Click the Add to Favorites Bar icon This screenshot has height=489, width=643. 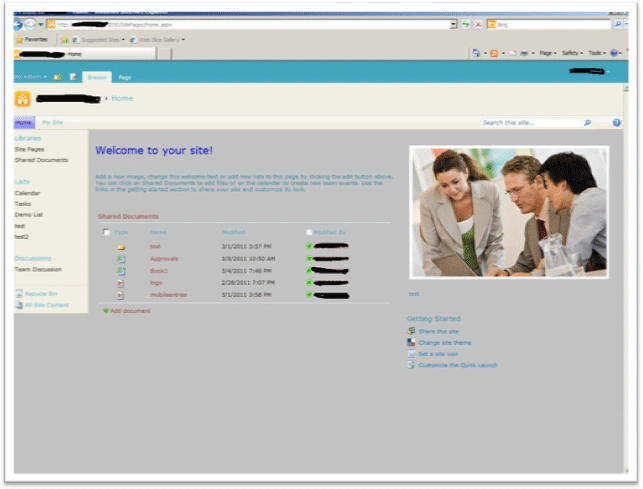[64, 40]
